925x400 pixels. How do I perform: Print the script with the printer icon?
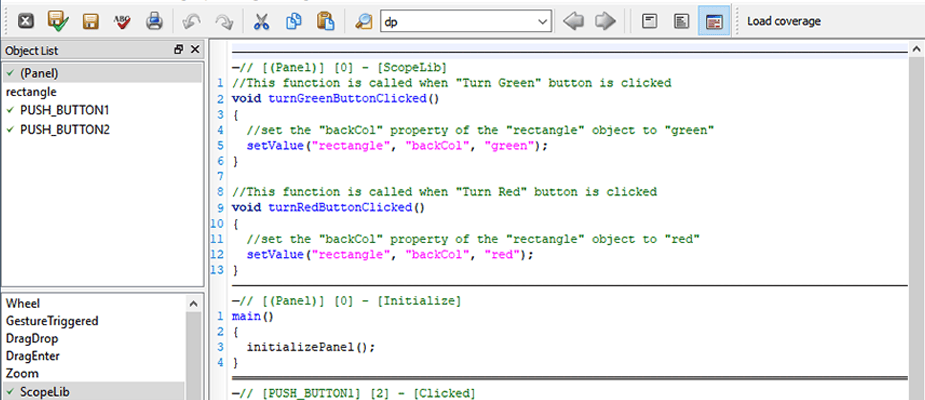pos(154,22)
